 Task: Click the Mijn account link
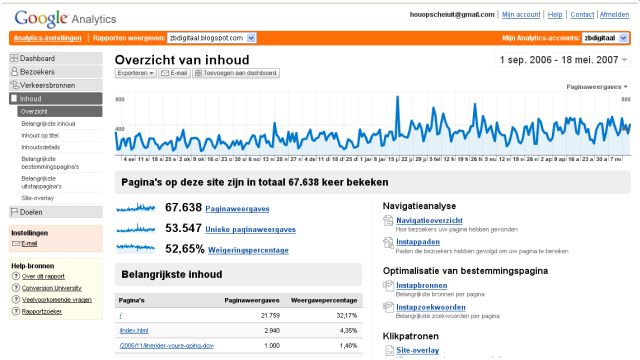click(521, 15)
